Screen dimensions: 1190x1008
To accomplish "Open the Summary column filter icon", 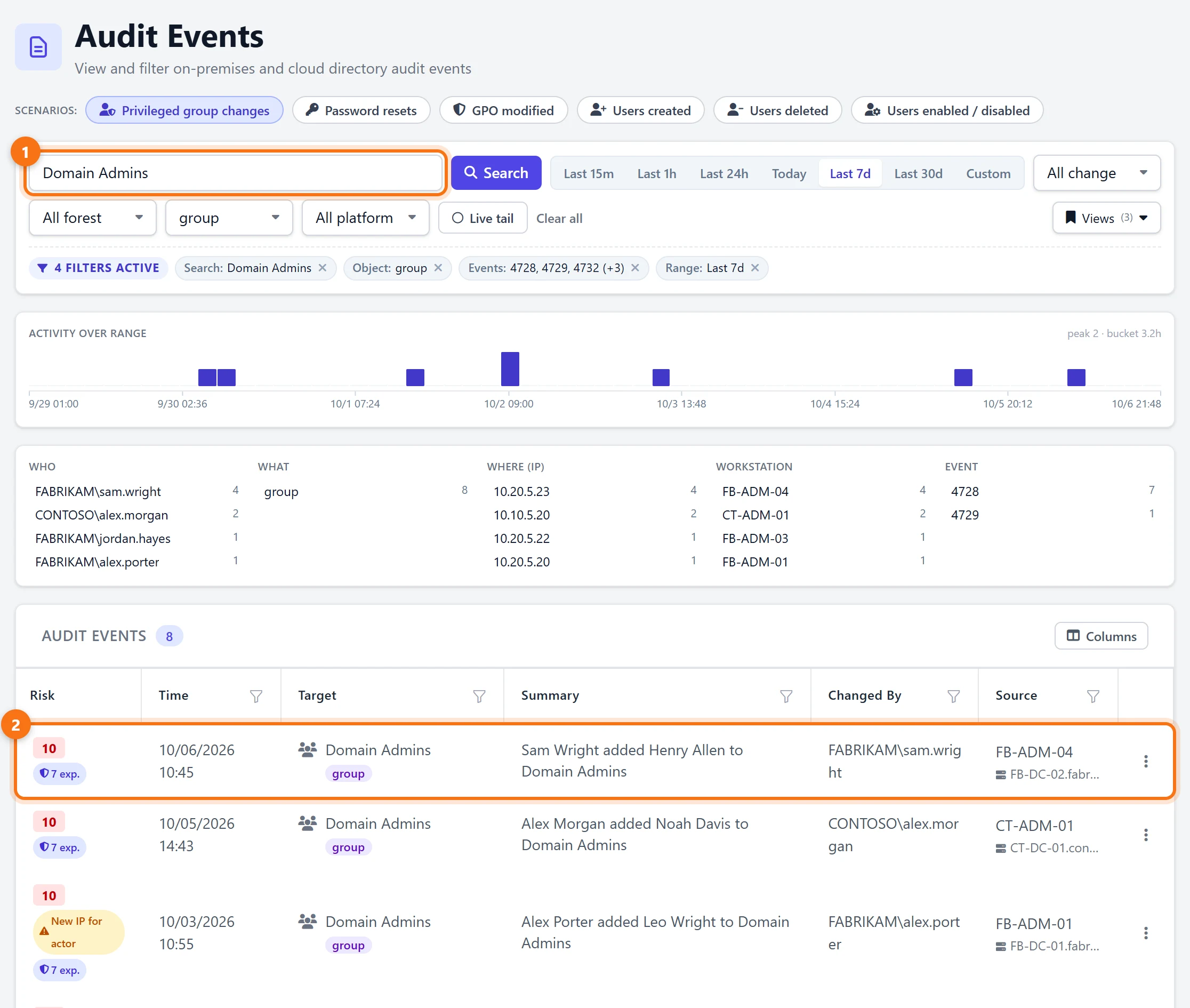I will (x=786, y=696).
